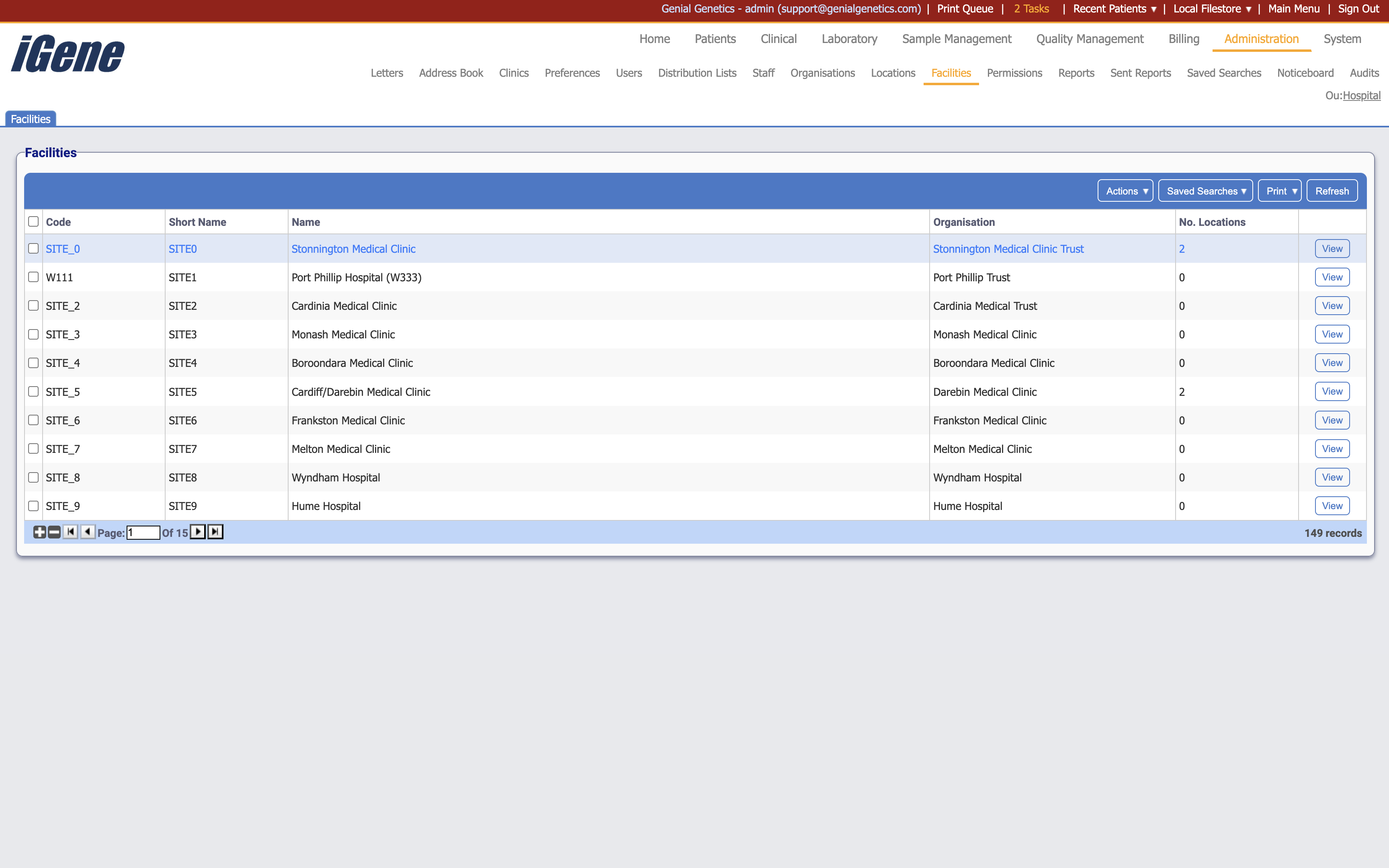Tick the checkbox for the SITE_5 row
Viewport: 1389px width, 868px height.
pos(33,391)
